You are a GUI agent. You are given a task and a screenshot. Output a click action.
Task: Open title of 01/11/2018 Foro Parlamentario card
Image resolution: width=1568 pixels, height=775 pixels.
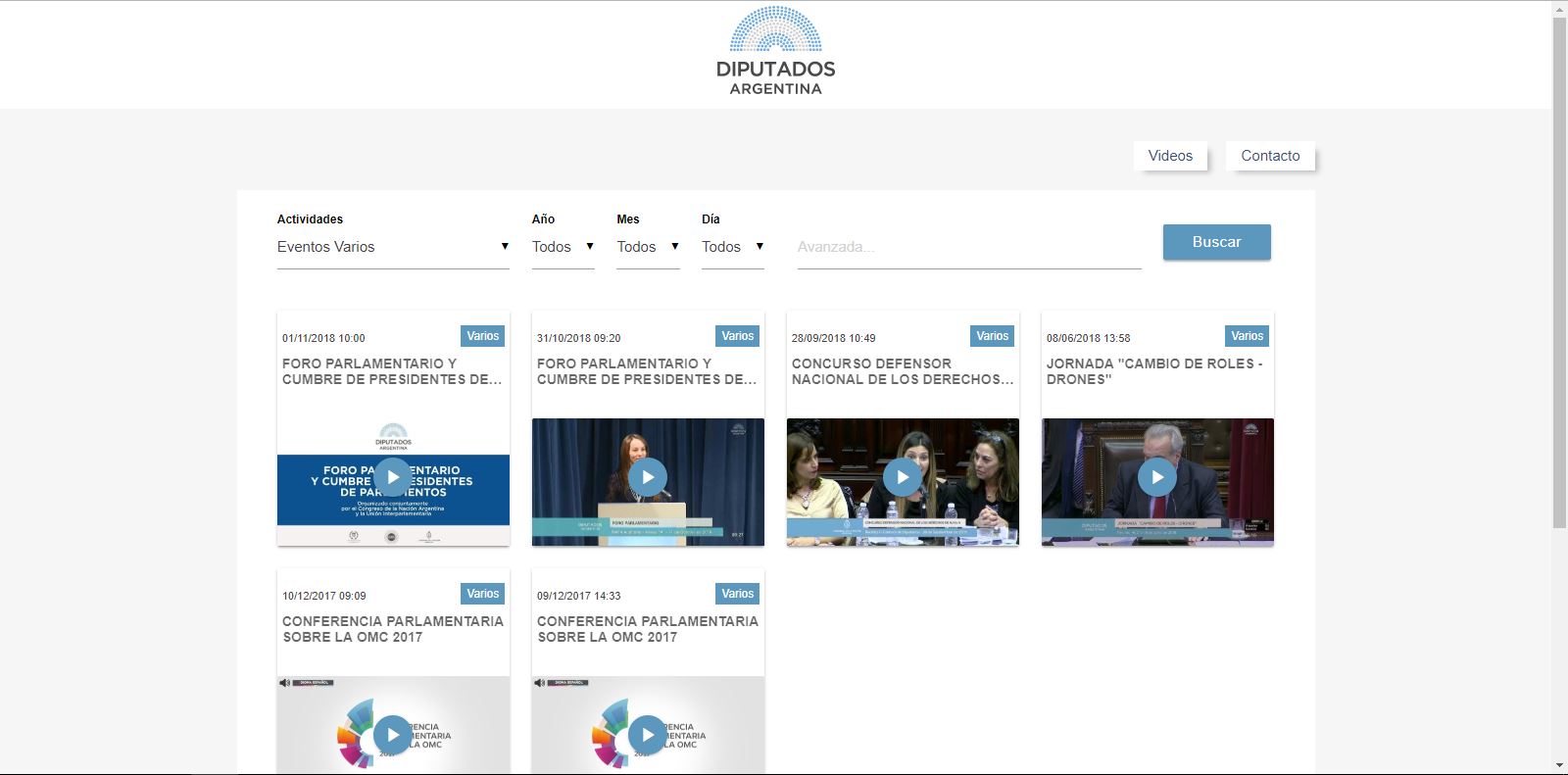pos(392,371)
